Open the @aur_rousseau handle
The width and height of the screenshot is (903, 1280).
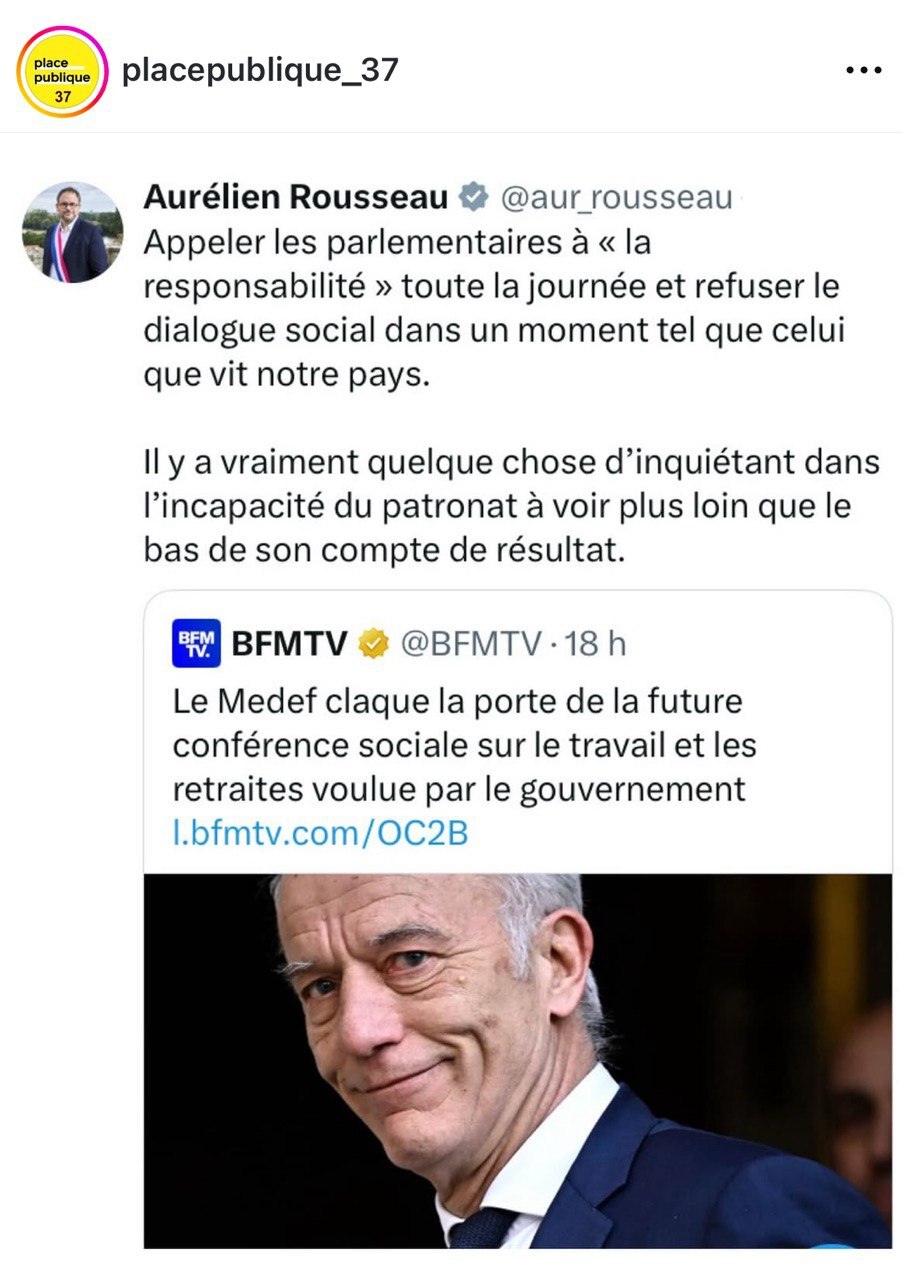point(616,197)
